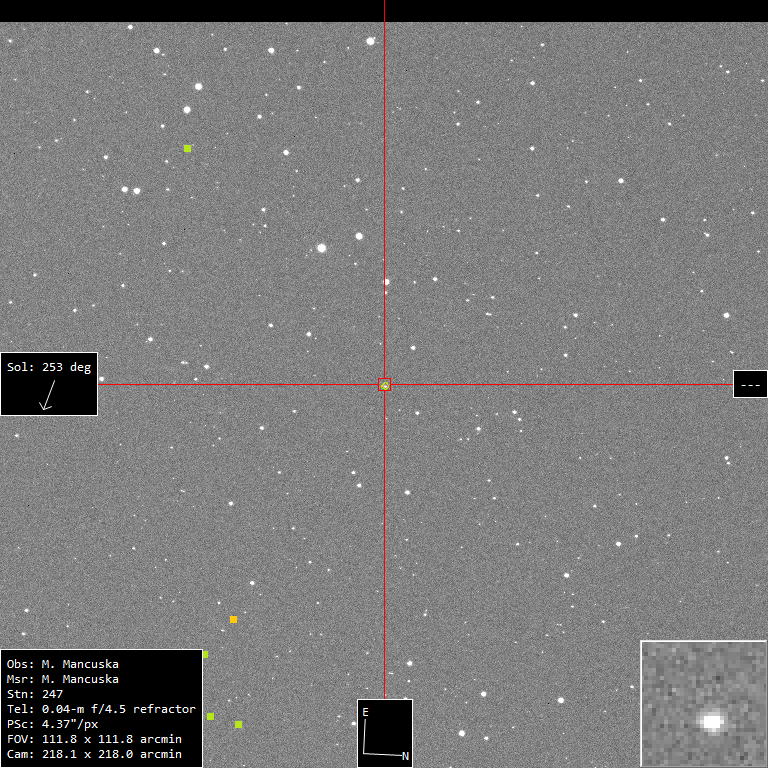Click the 'Sol: 253 deg' text
The image size is (768, 768).
coord(49,367)
